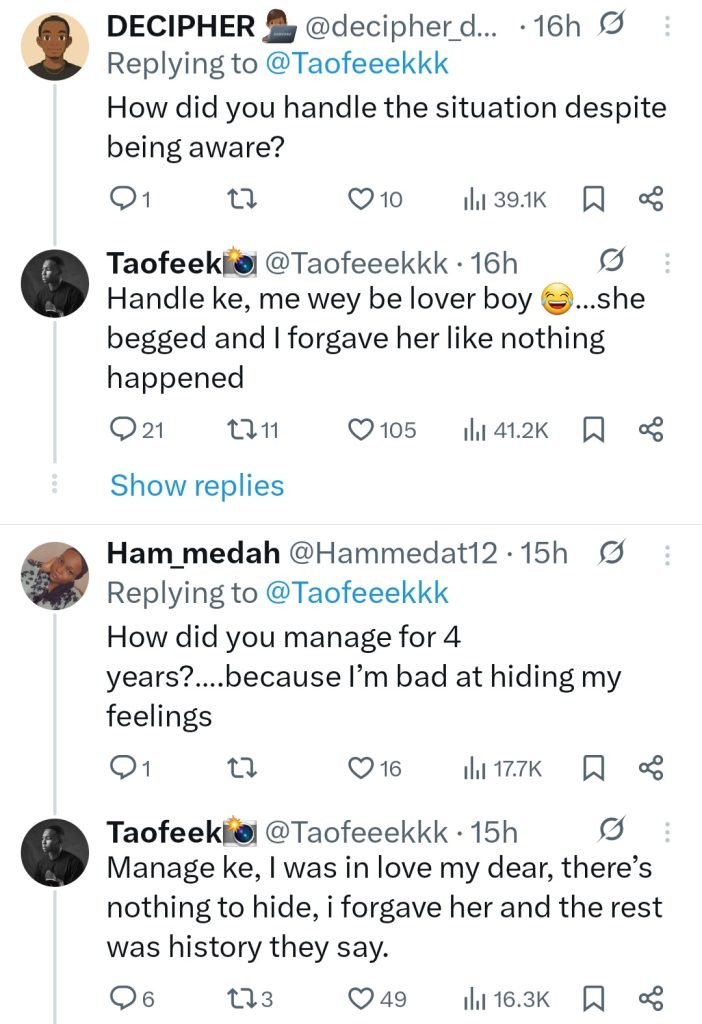Viewport: 702px width, 1024px height.
Task: Like Taofeek's tweet with 105 likes
Action: click(361, 430)
